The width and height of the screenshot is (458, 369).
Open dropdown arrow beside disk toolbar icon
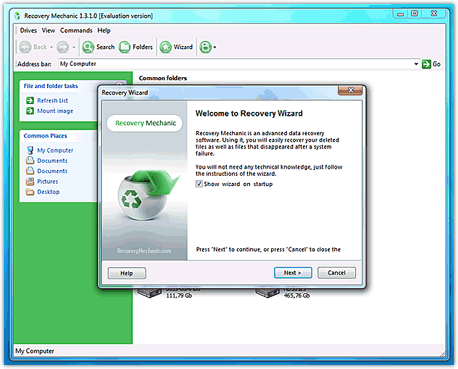215,47
